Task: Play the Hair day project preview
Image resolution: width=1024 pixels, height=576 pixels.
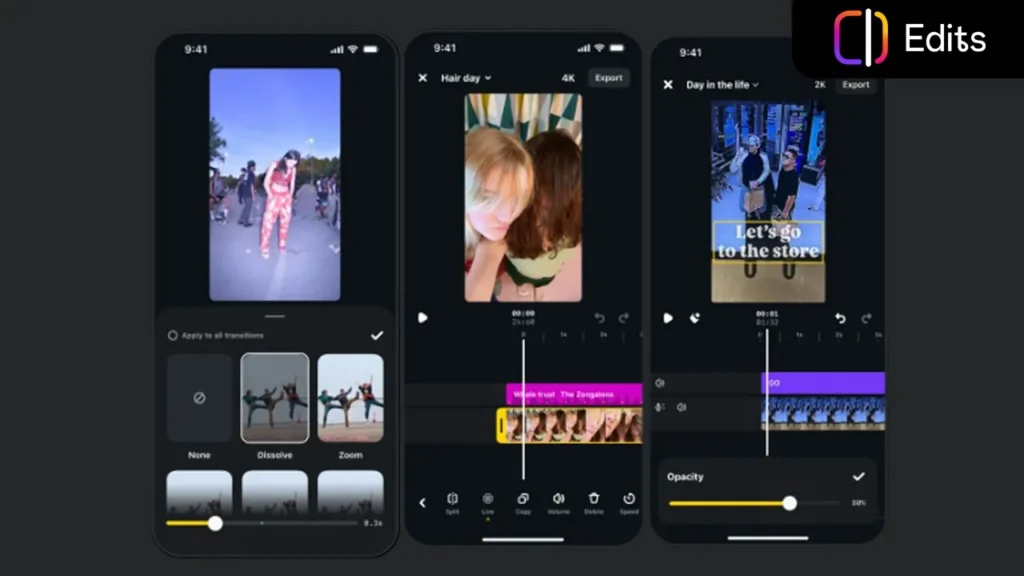Action: 423,317
